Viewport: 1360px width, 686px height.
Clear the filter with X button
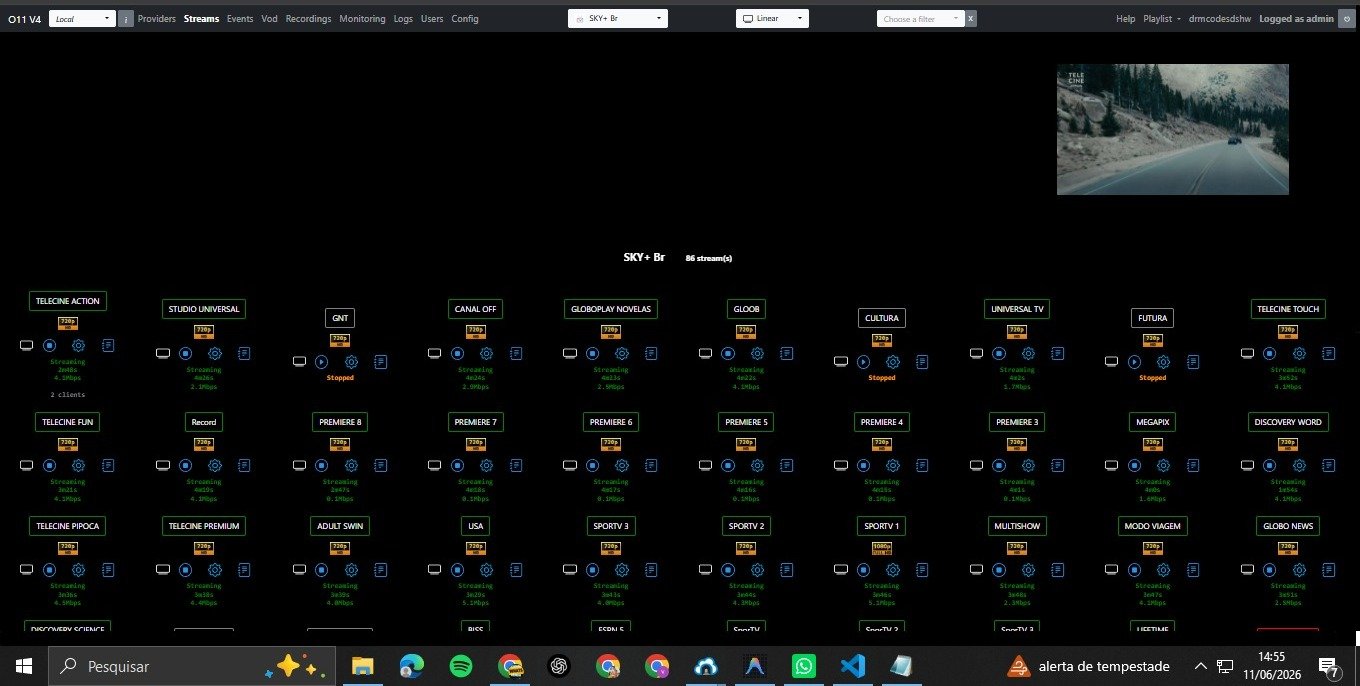tap(970, 18)
